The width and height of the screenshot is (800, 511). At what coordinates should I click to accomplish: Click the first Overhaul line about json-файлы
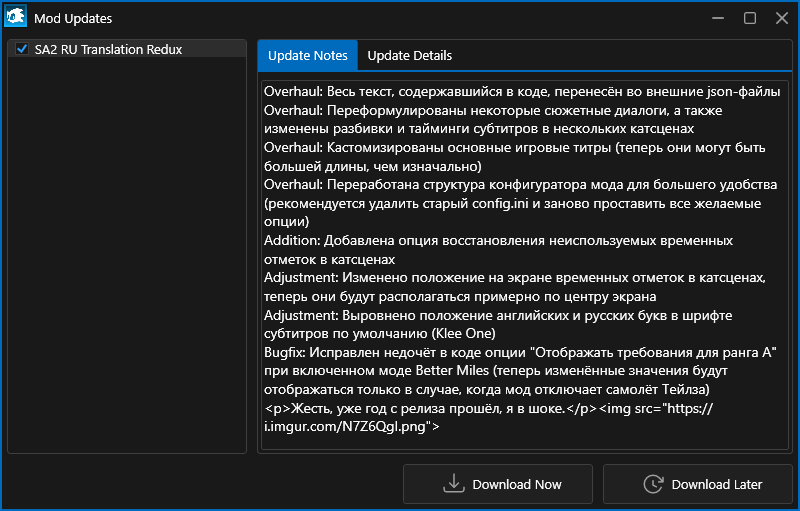pyautogui.click(x=522, y=93)
